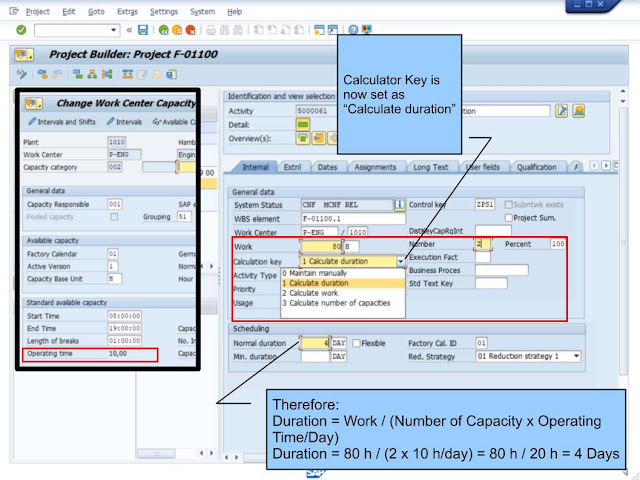Click the Print icon
The image size is (640, 480).
click(211, 30)
